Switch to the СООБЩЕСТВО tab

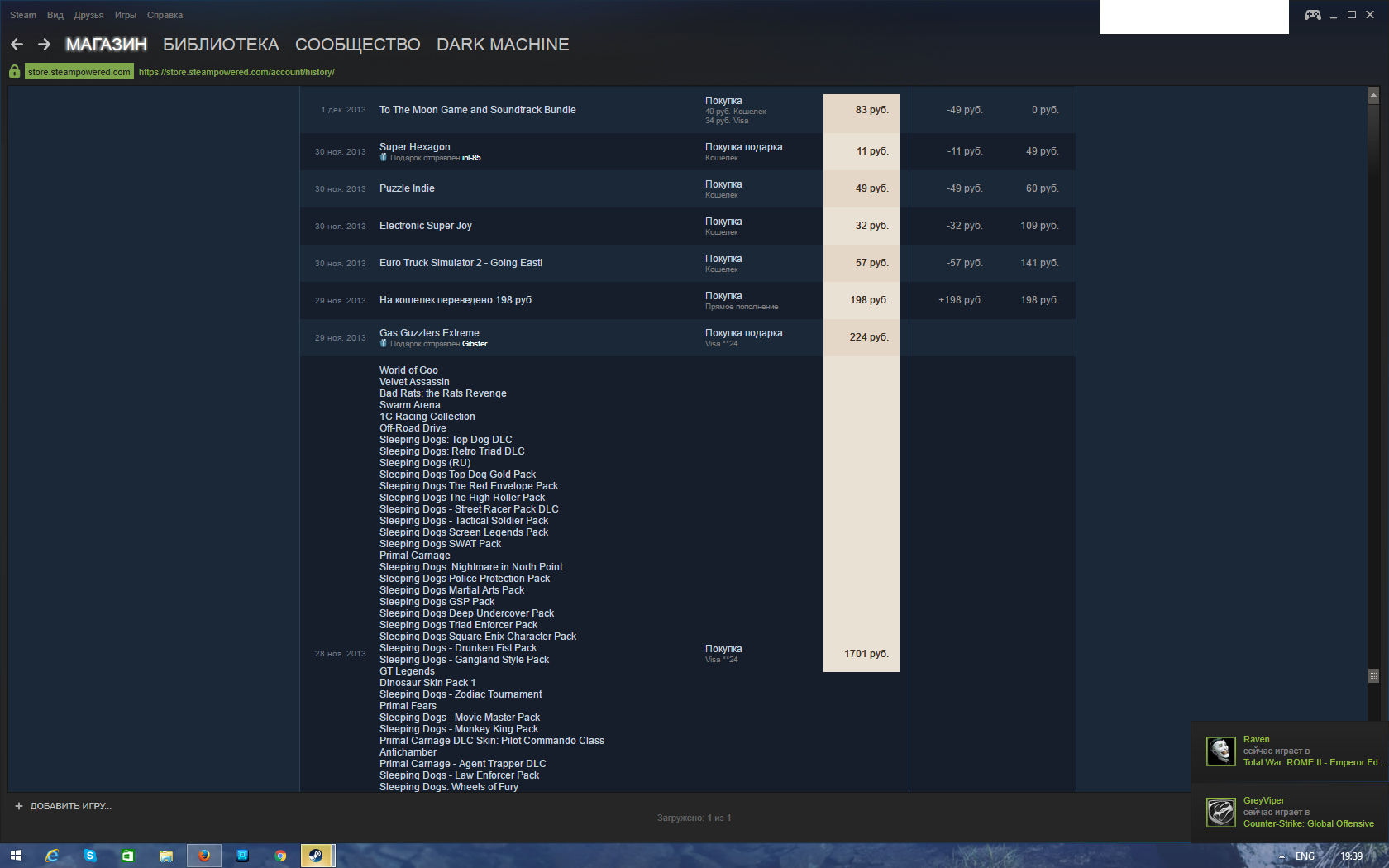click(x=358, y=45)
